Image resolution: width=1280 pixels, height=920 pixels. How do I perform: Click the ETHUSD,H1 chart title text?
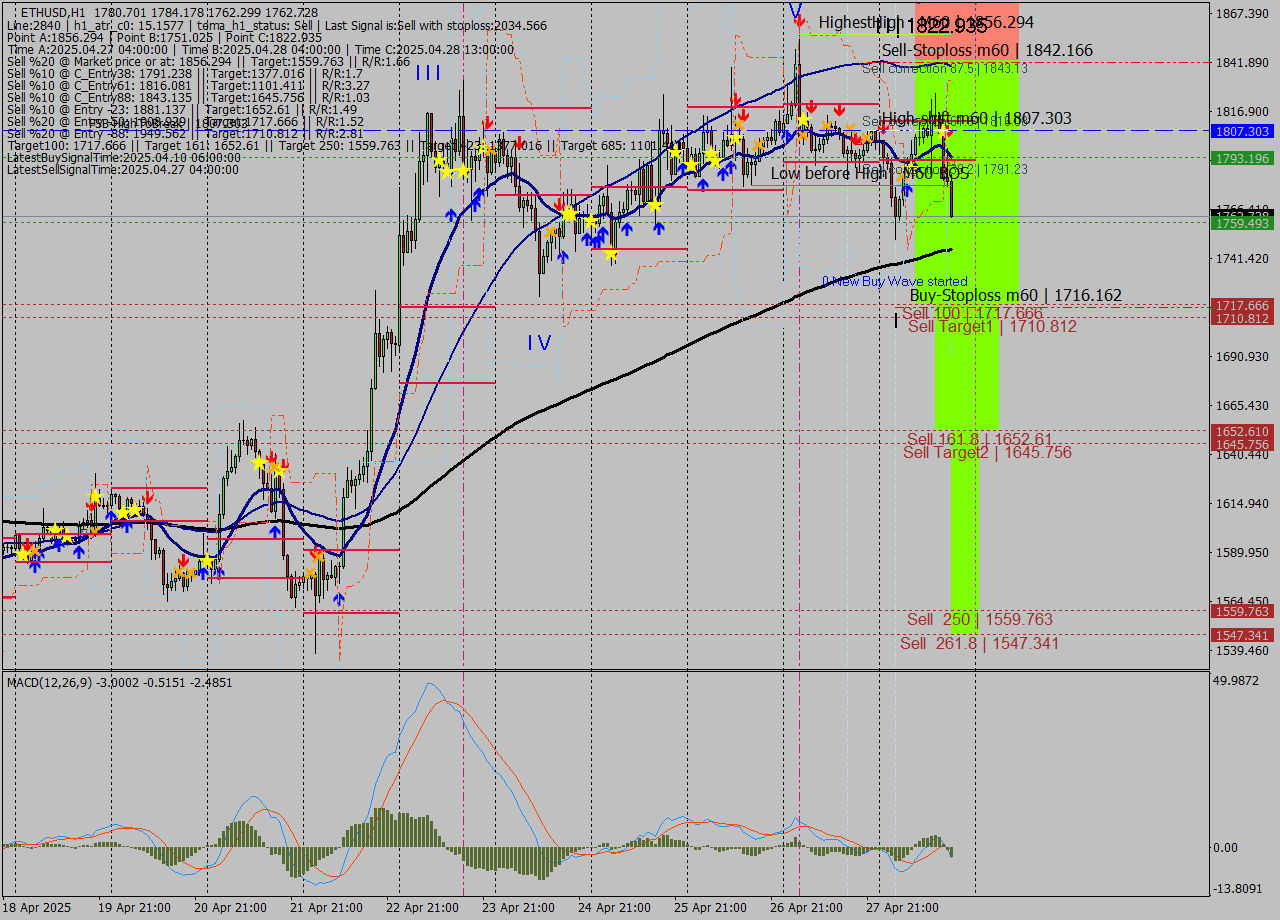[x=52, y=12]
